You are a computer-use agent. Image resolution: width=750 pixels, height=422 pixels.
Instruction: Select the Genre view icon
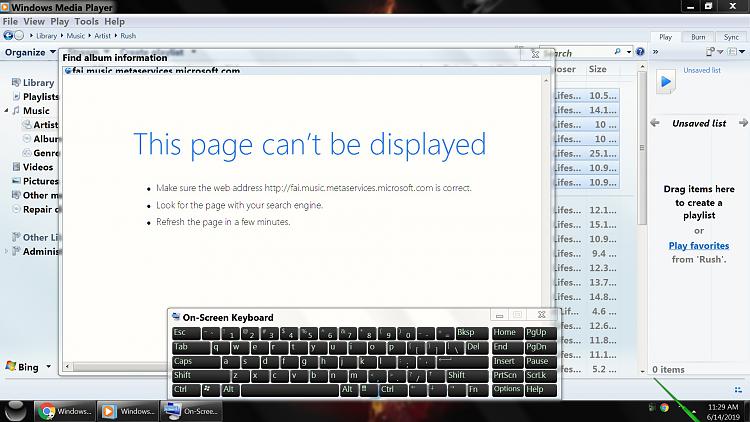tap(28, 153)
